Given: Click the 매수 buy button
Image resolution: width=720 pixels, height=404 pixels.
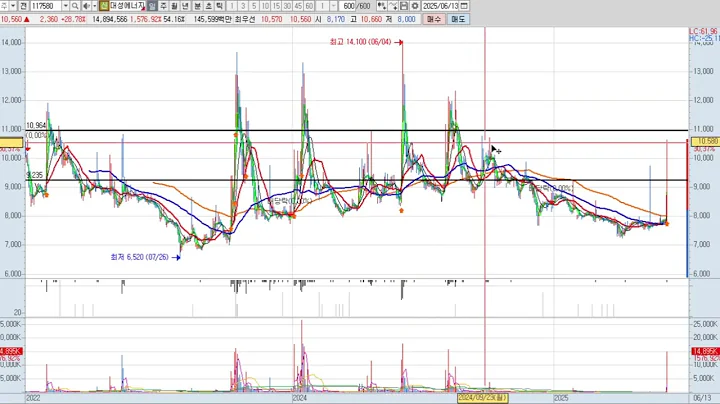Looking at the screenshot, I should point(434,19).
